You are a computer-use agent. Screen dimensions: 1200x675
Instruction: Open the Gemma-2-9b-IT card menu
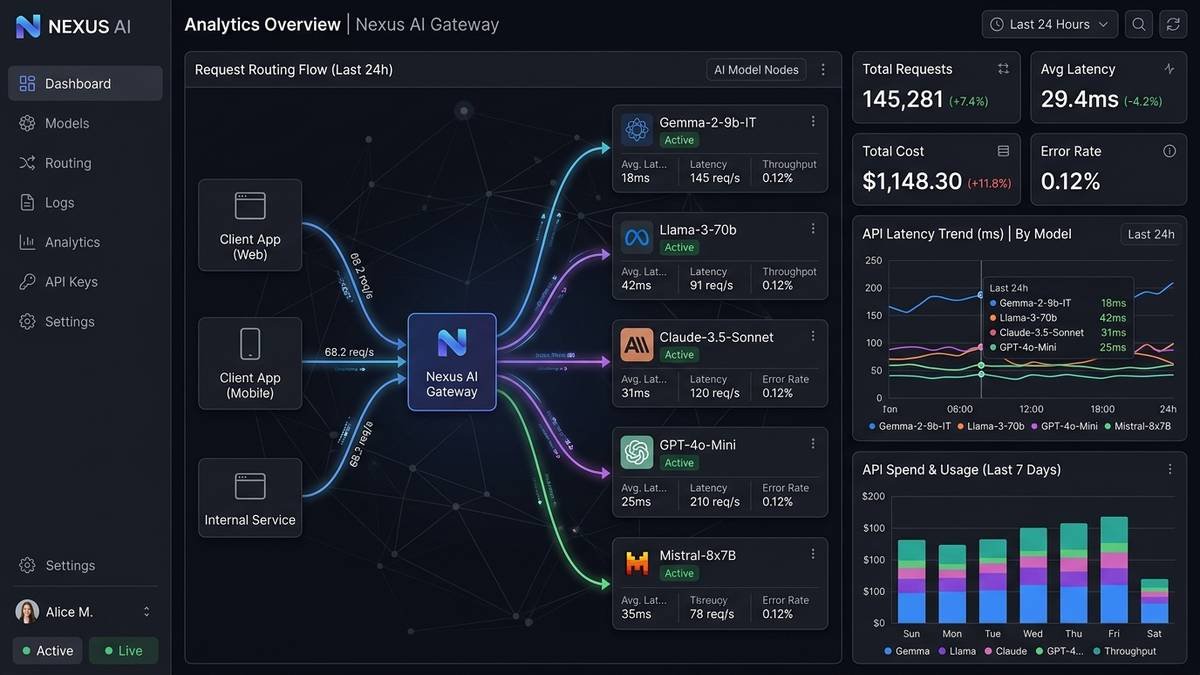point(813,121)
